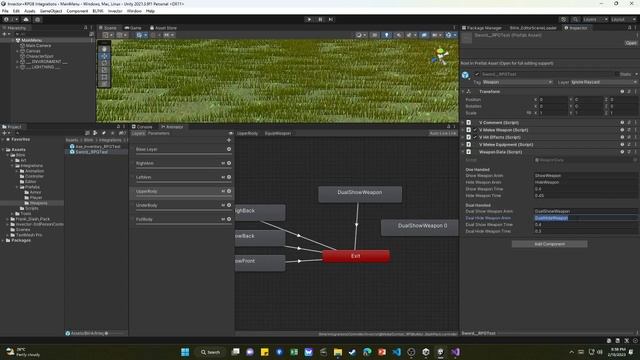Open the Unity cloud services icon
The height and width of the screenshot is (360, 640).
pyautogui.click(x=26, y=19)
